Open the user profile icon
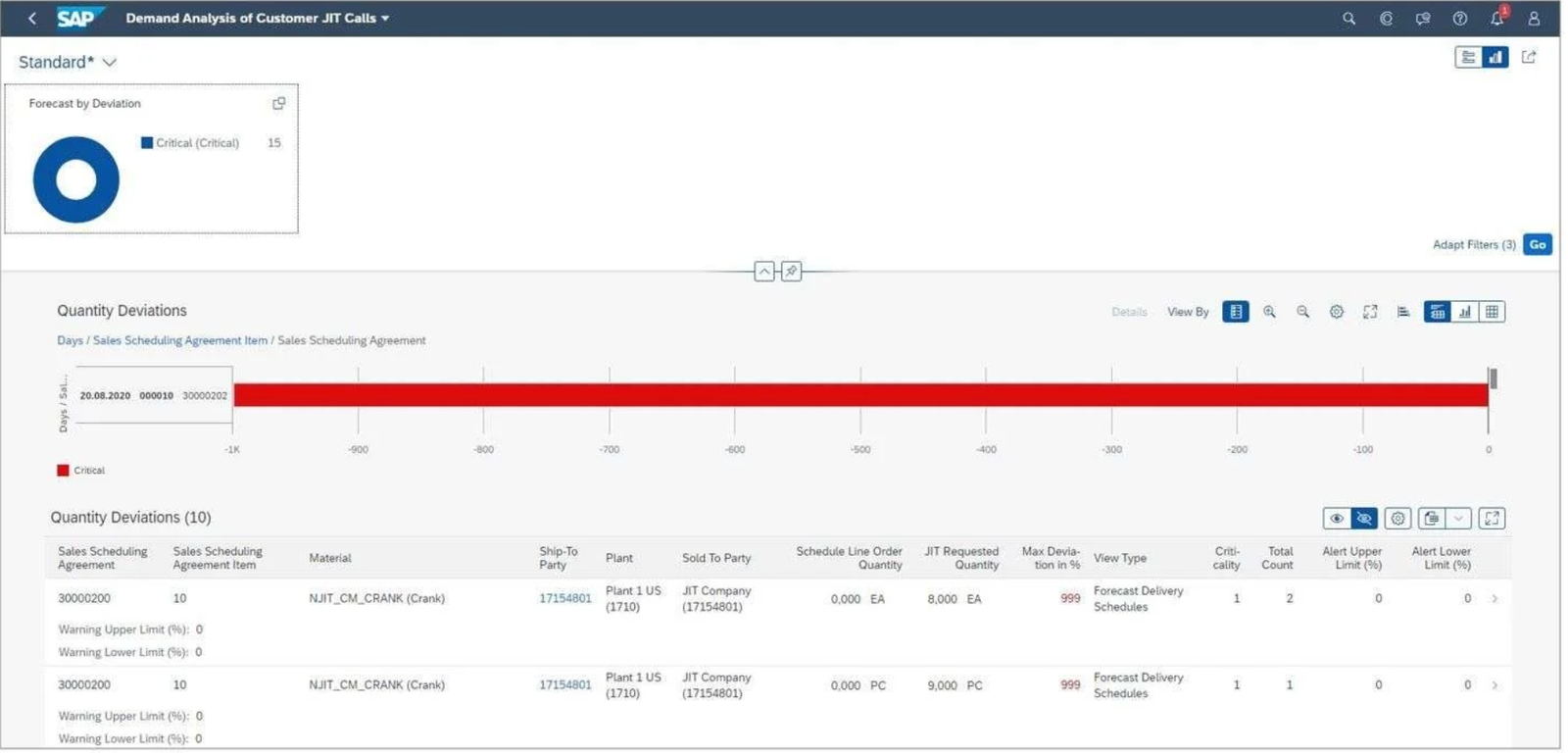 tap(1534, 18)
